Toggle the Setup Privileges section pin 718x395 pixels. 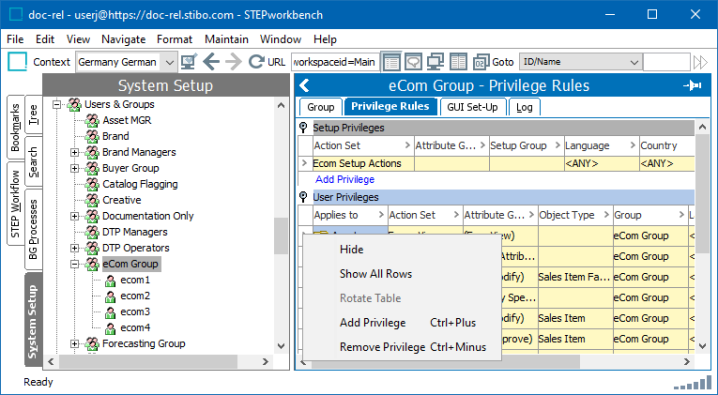(303, 128)
